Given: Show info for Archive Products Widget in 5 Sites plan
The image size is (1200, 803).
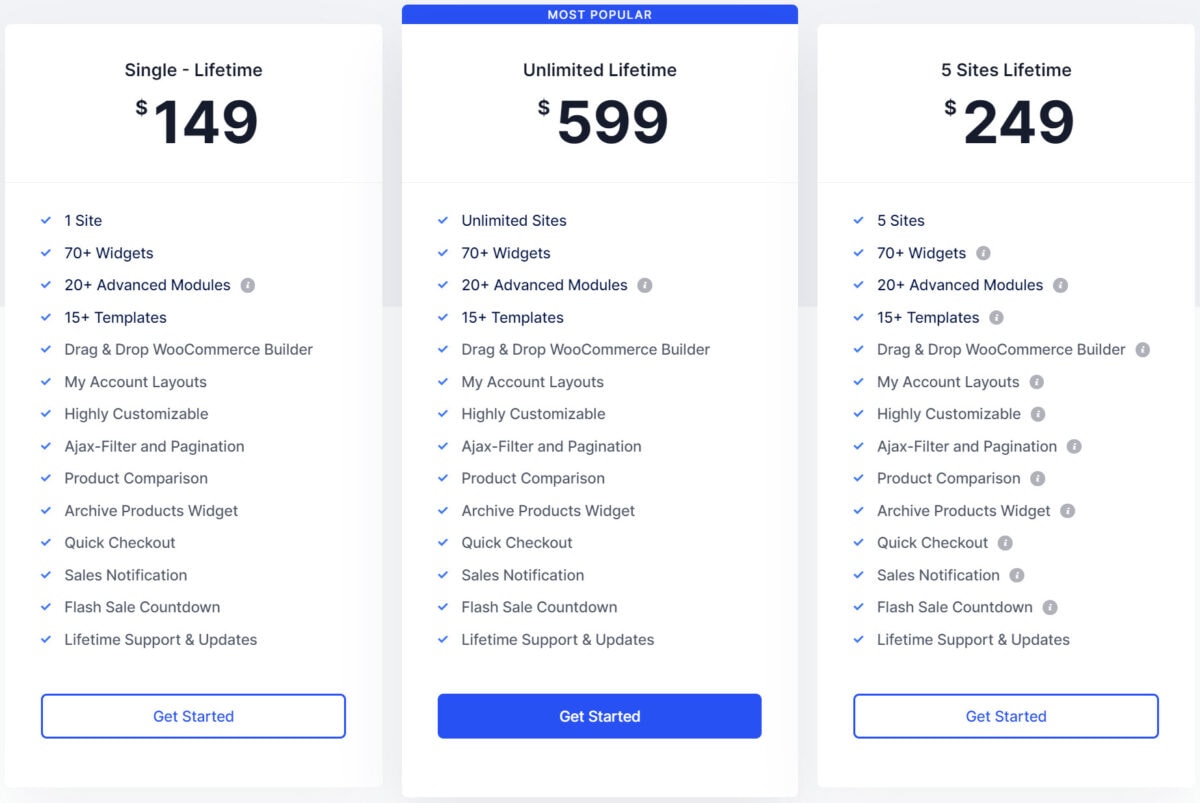Looking at the screenshot, I should (1068, 511).
